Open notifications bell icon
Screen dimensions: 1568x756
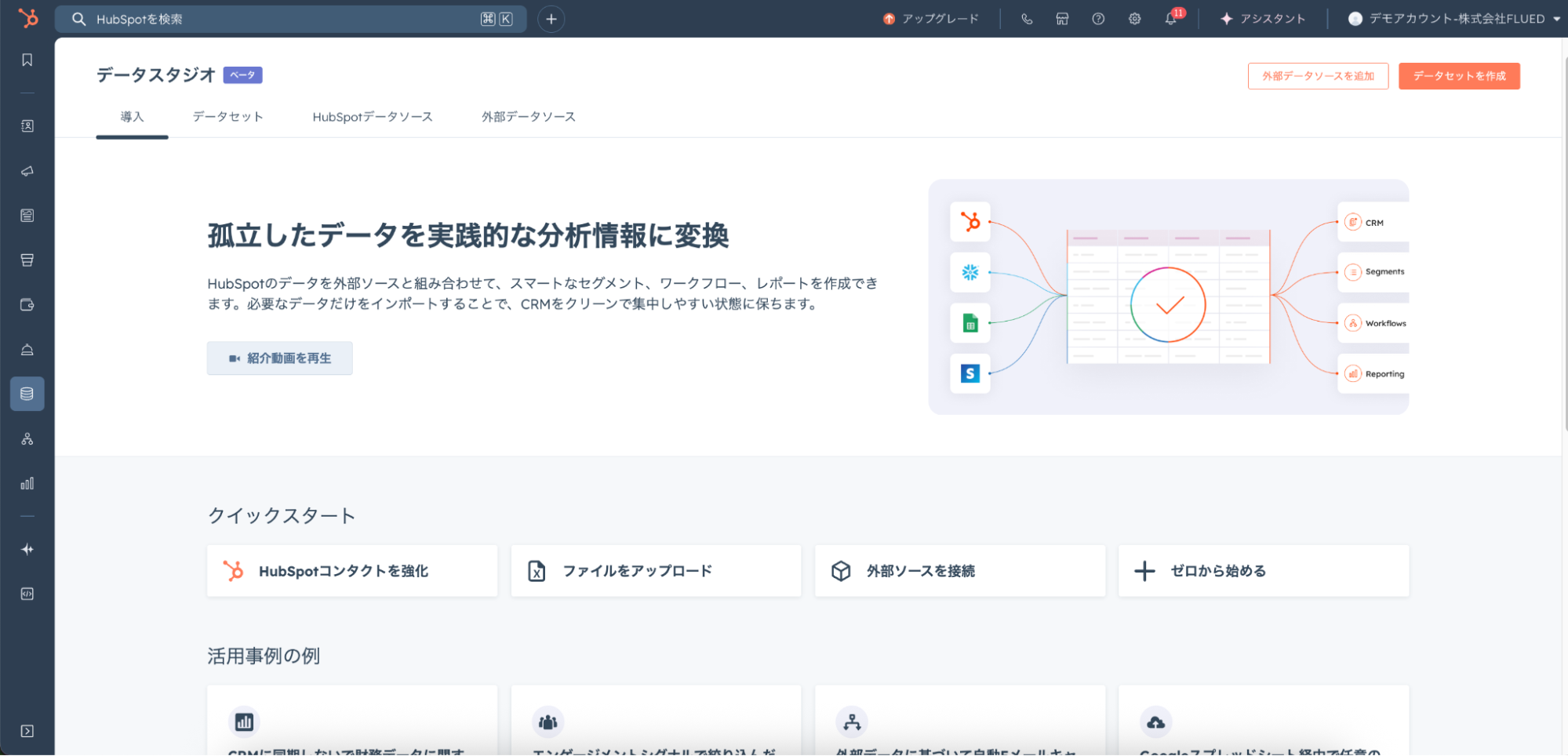coord(1170,19)
